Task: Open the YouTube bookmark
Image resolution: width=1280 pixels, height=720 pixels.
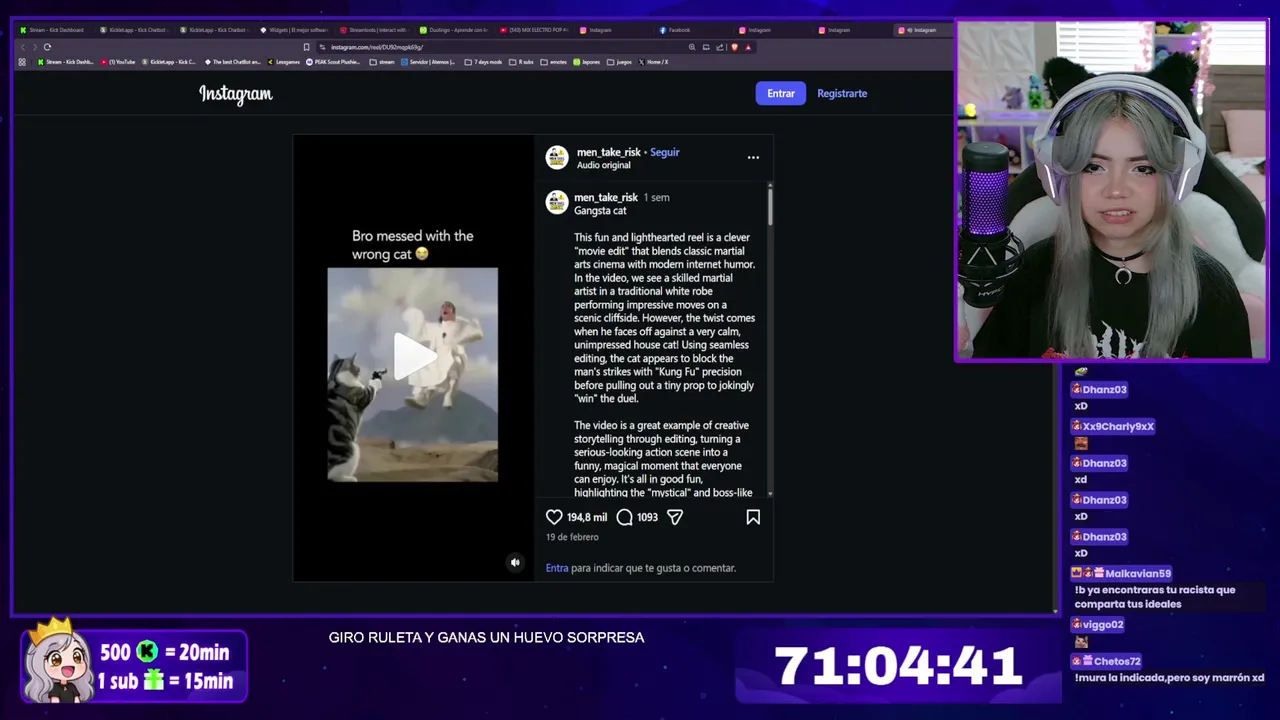Action: 118,62
